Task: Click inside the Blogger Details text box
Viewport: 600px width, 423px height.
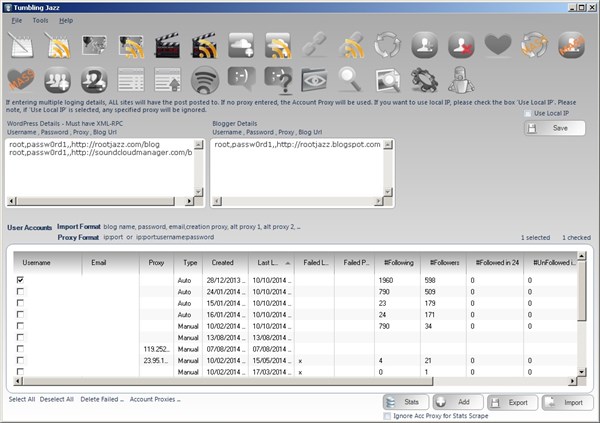Action: [297, 168]
